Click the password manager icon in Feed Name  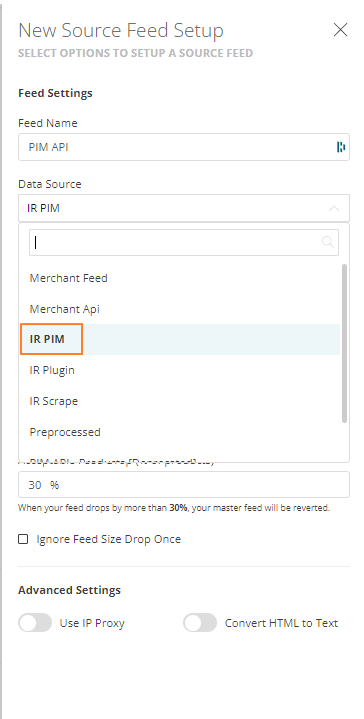[341, 147]
